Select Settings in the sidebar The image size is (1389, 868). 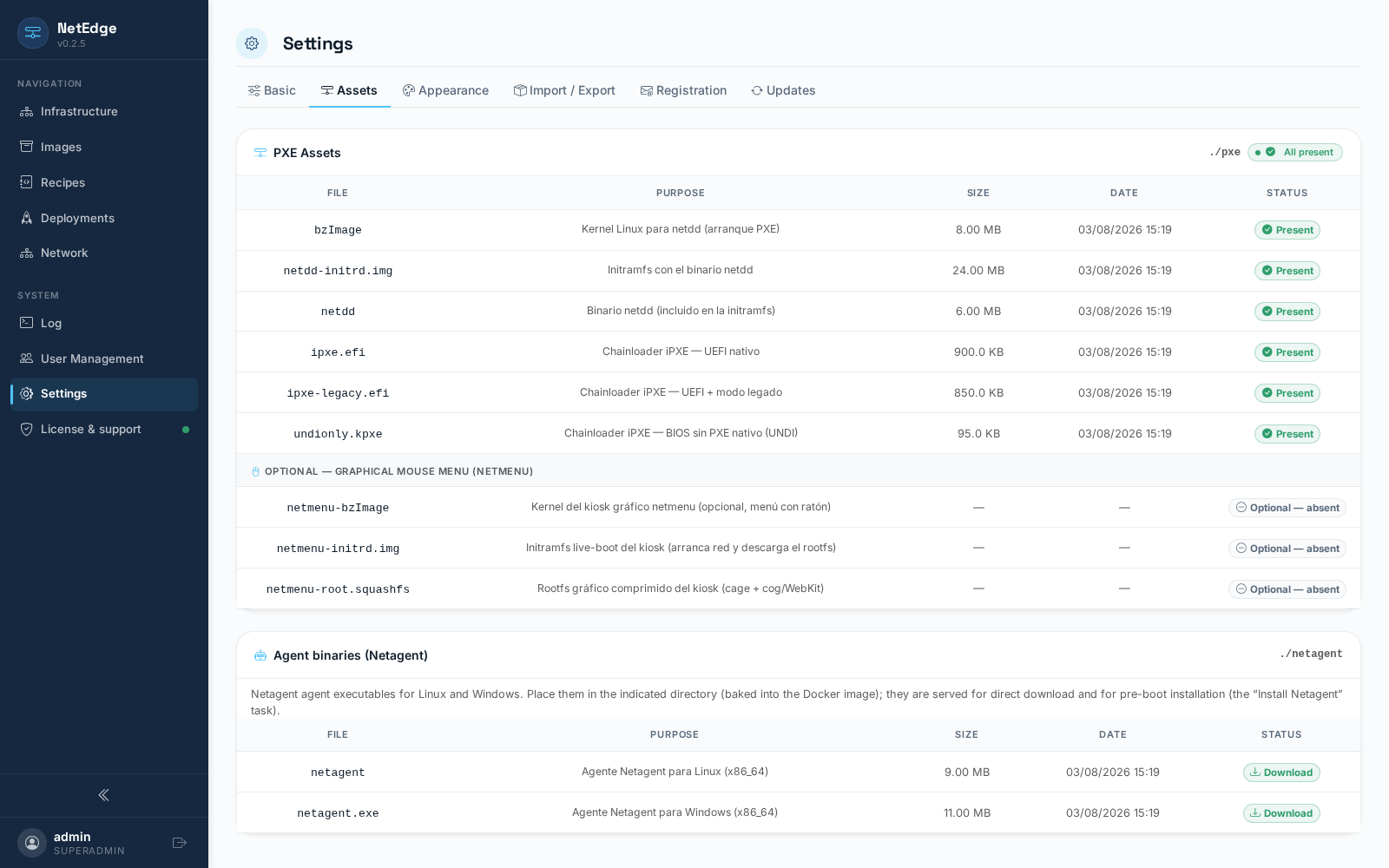tap(104, 394)
